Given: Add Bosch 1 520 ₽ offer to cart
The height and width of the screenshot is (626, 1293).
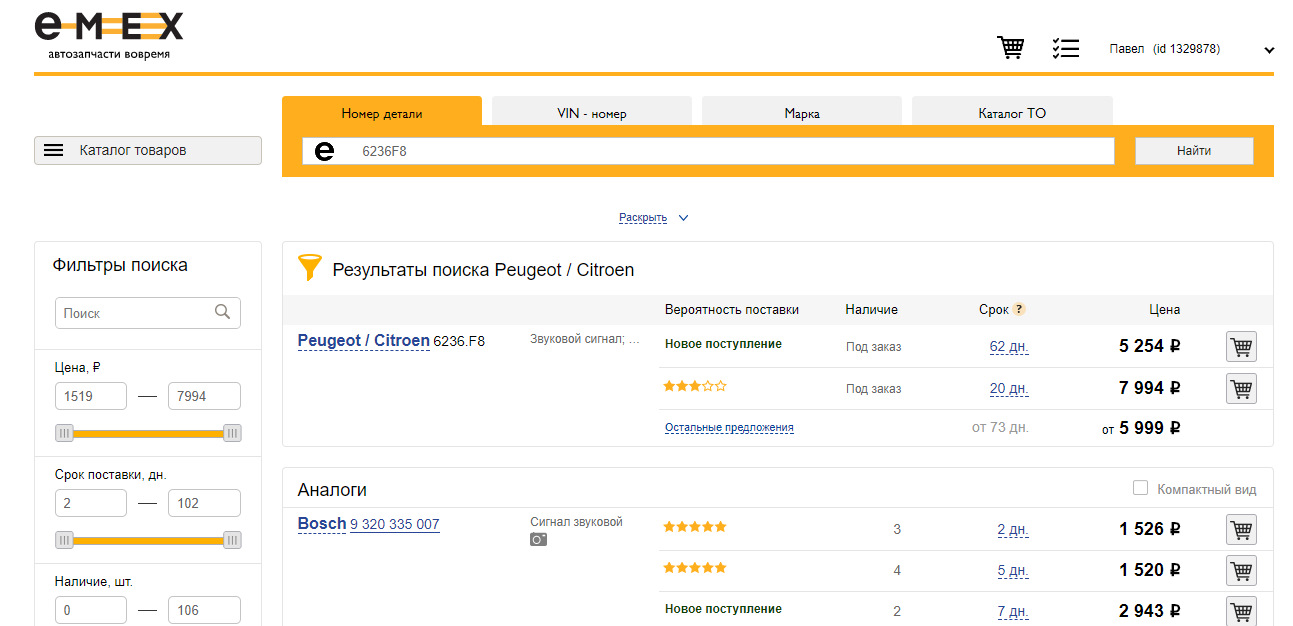Looking at the screenshot, I should coord(1241,570).
